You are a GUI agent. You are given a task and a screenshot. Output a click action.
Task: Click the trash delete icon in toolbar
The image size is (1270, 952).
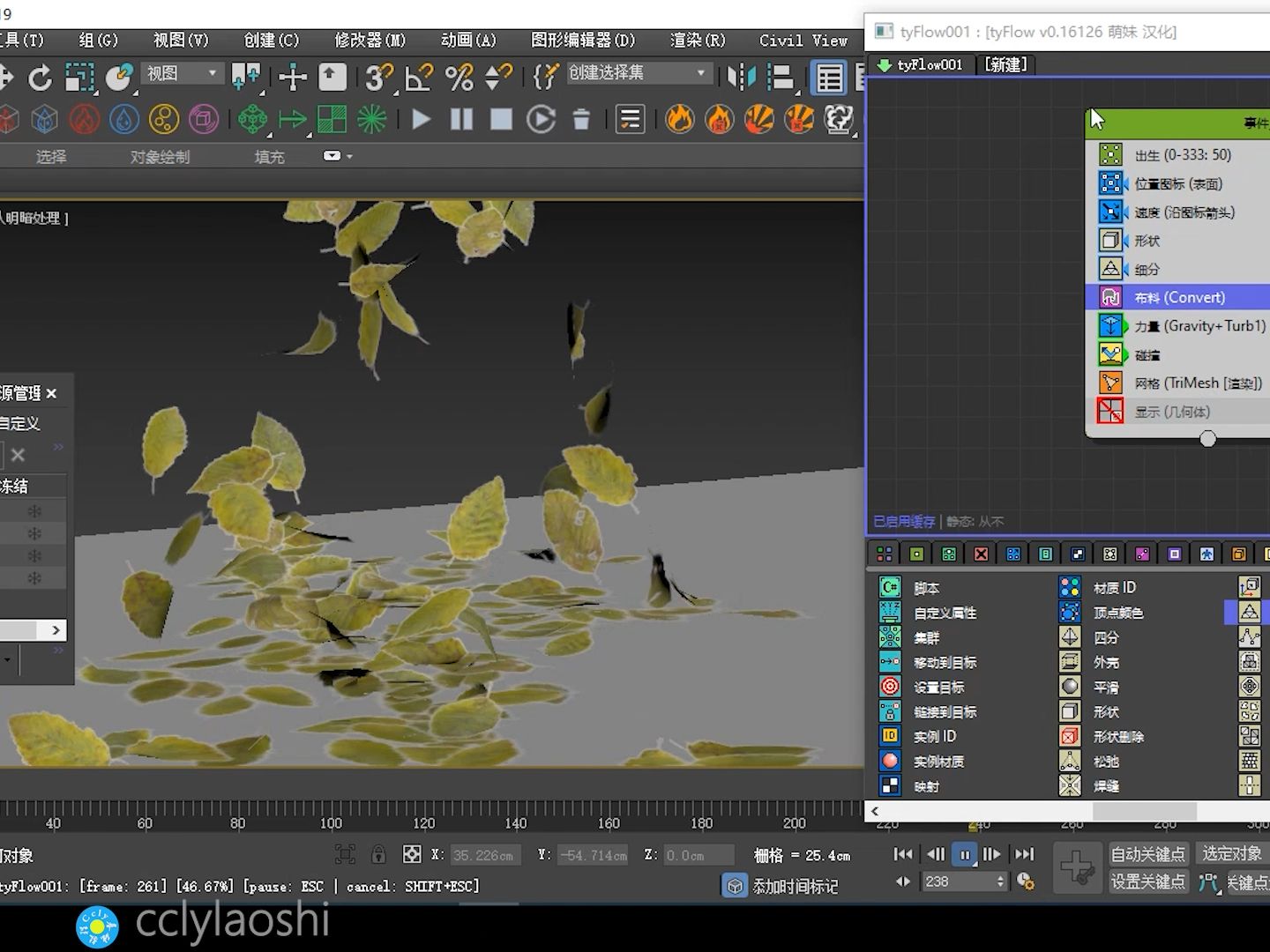(581, 119)
